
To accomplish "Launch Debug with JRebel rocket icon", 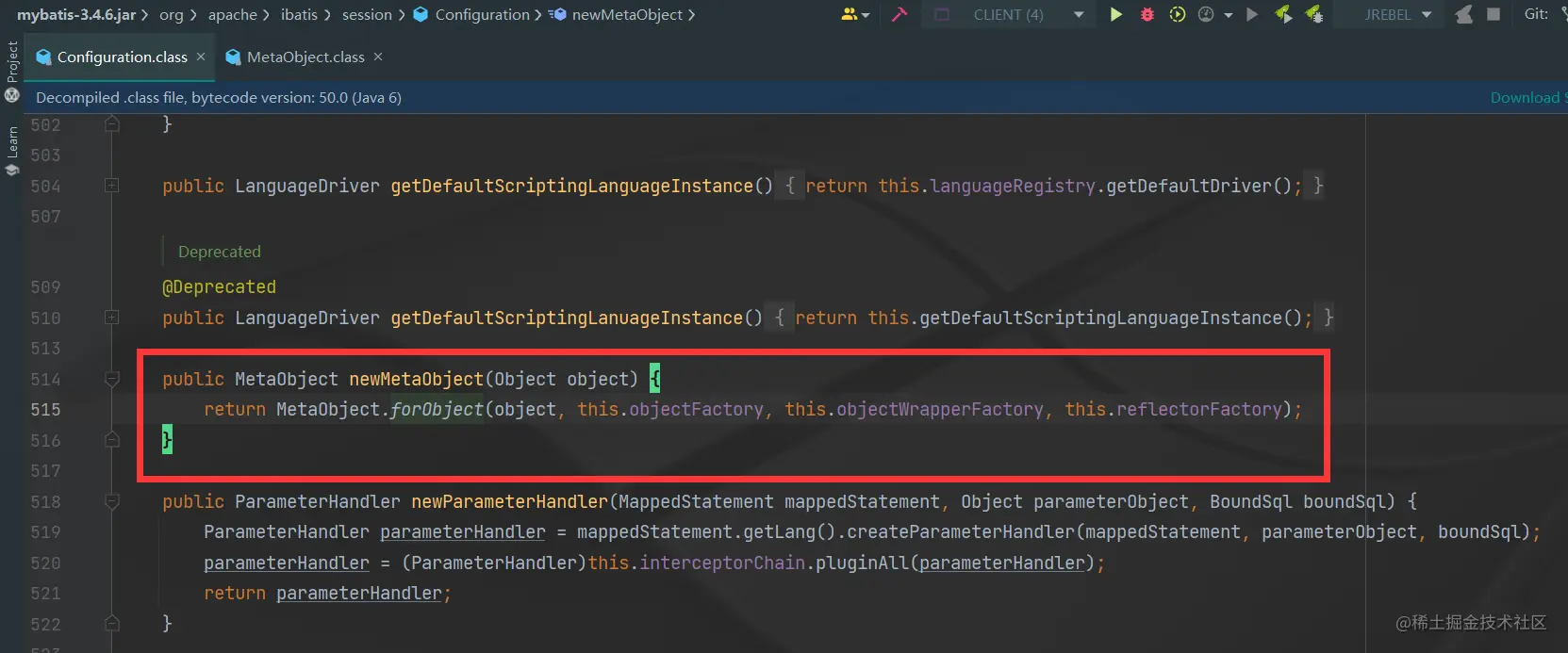I will pos(1313,14).
